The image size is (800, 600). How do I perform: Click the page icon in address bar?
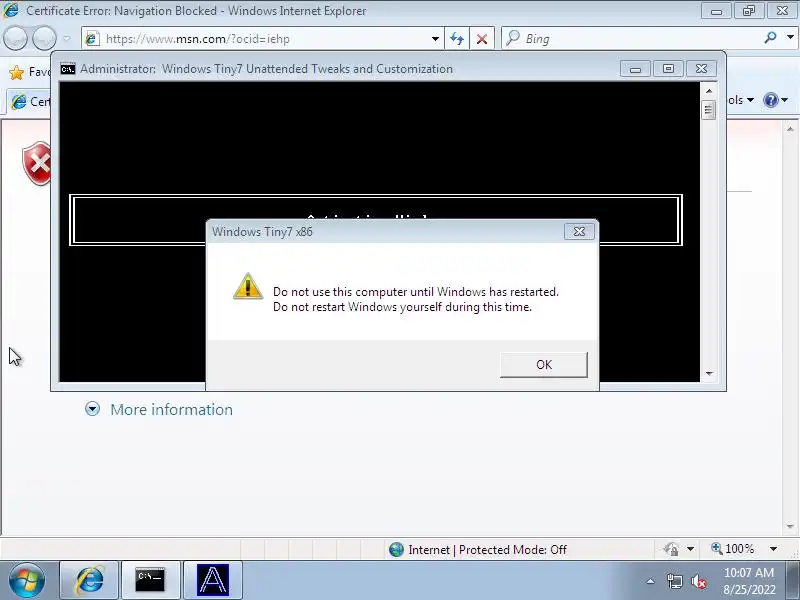92,39
